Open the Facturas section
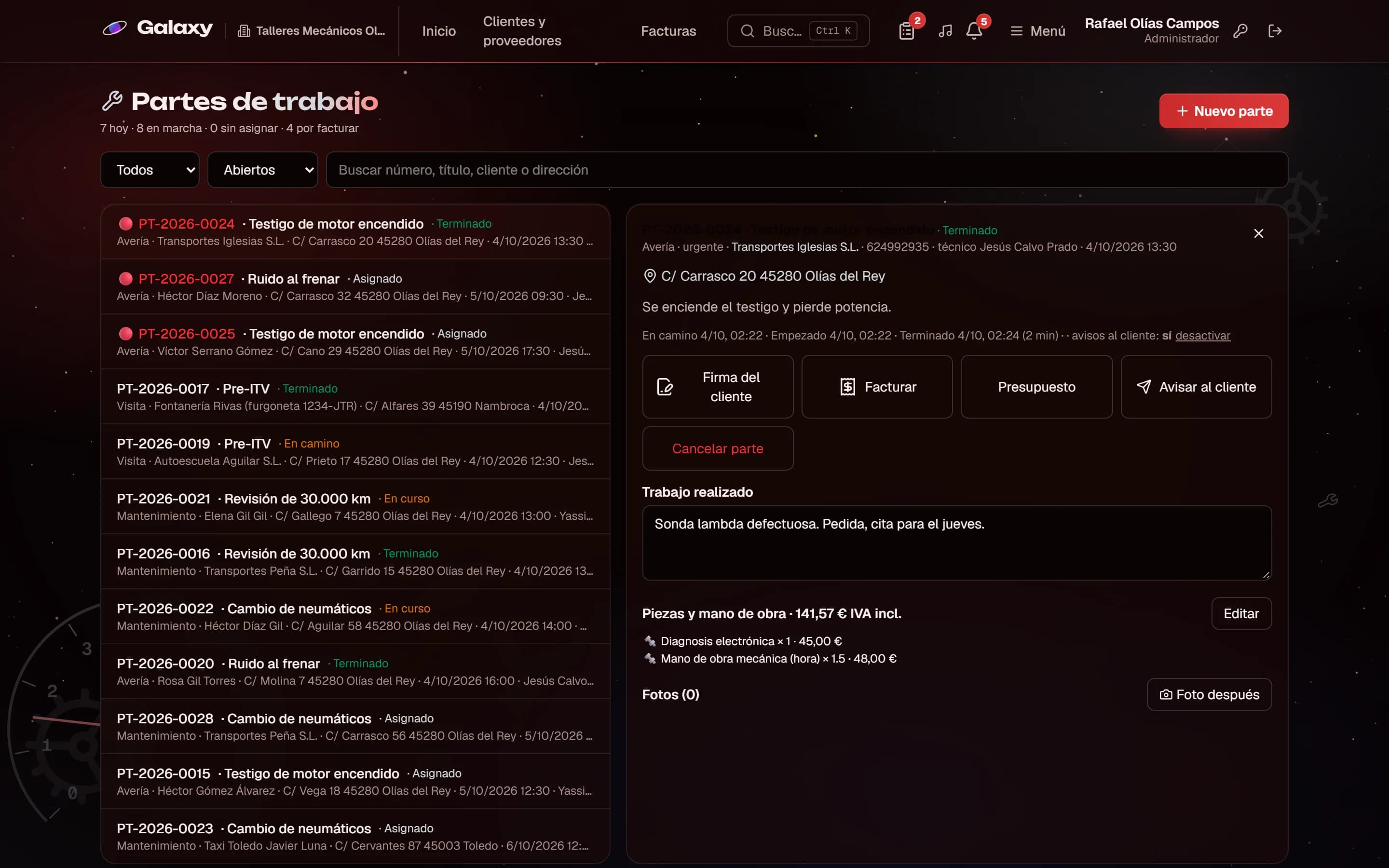 668,31
